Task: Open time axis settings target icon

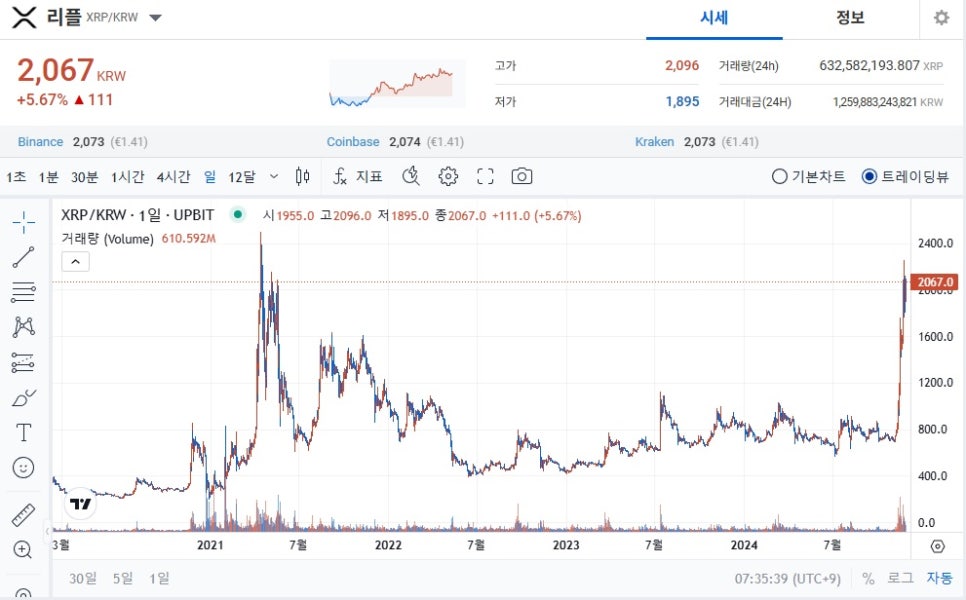Action: click(938, 546)
